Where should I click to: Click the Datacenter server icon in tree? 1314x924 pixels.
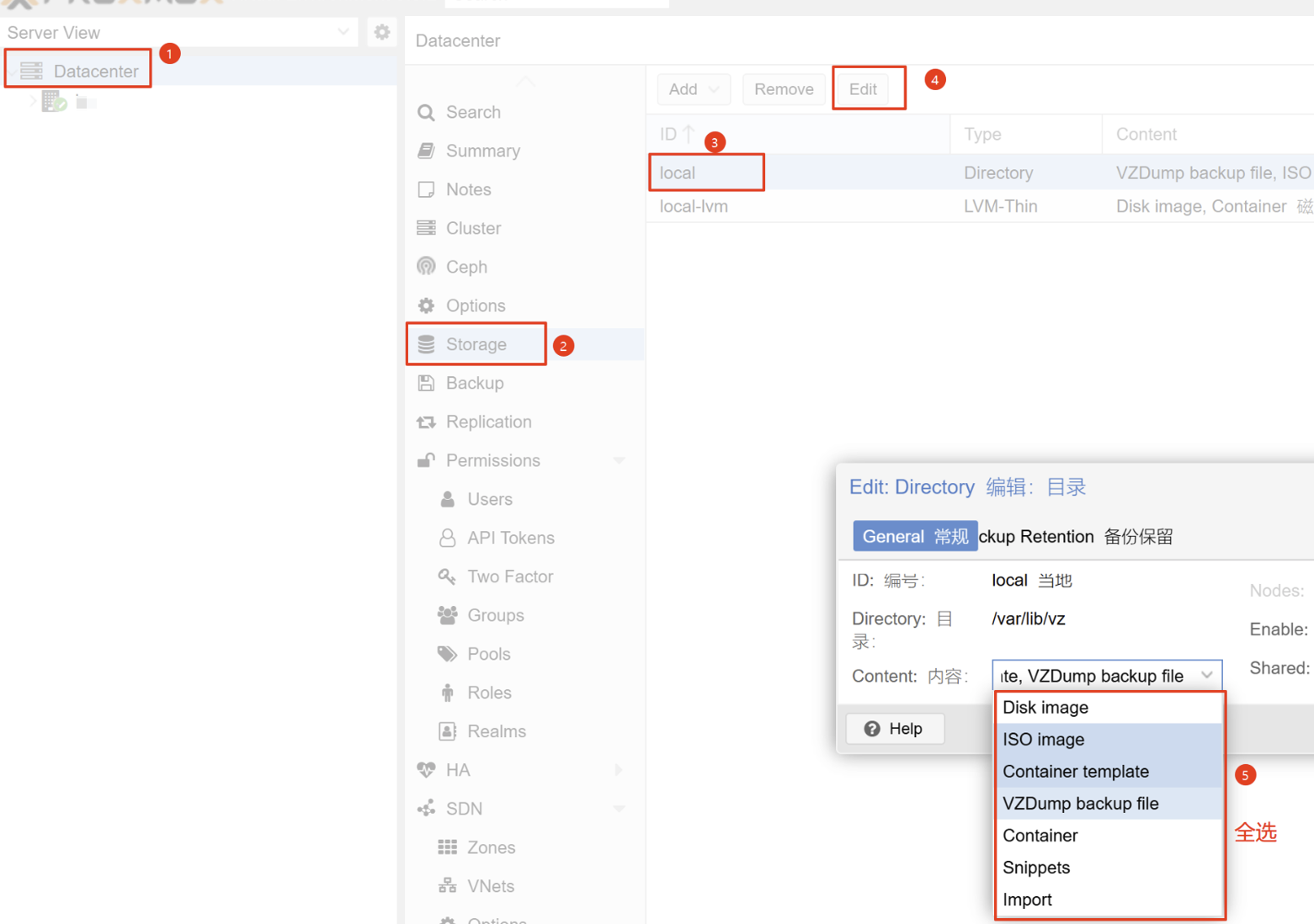[31, 71]
